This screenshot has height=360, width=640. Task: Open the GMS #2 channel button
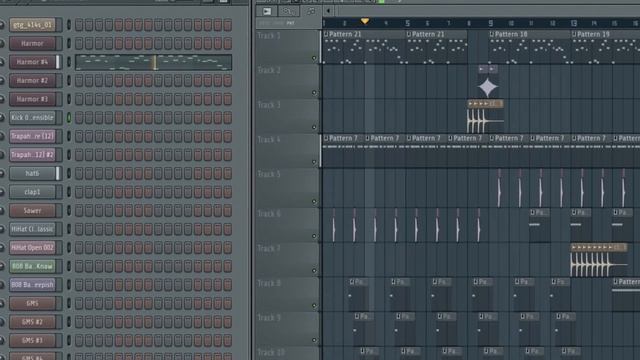pyautogui.click(x=32, y=322)
